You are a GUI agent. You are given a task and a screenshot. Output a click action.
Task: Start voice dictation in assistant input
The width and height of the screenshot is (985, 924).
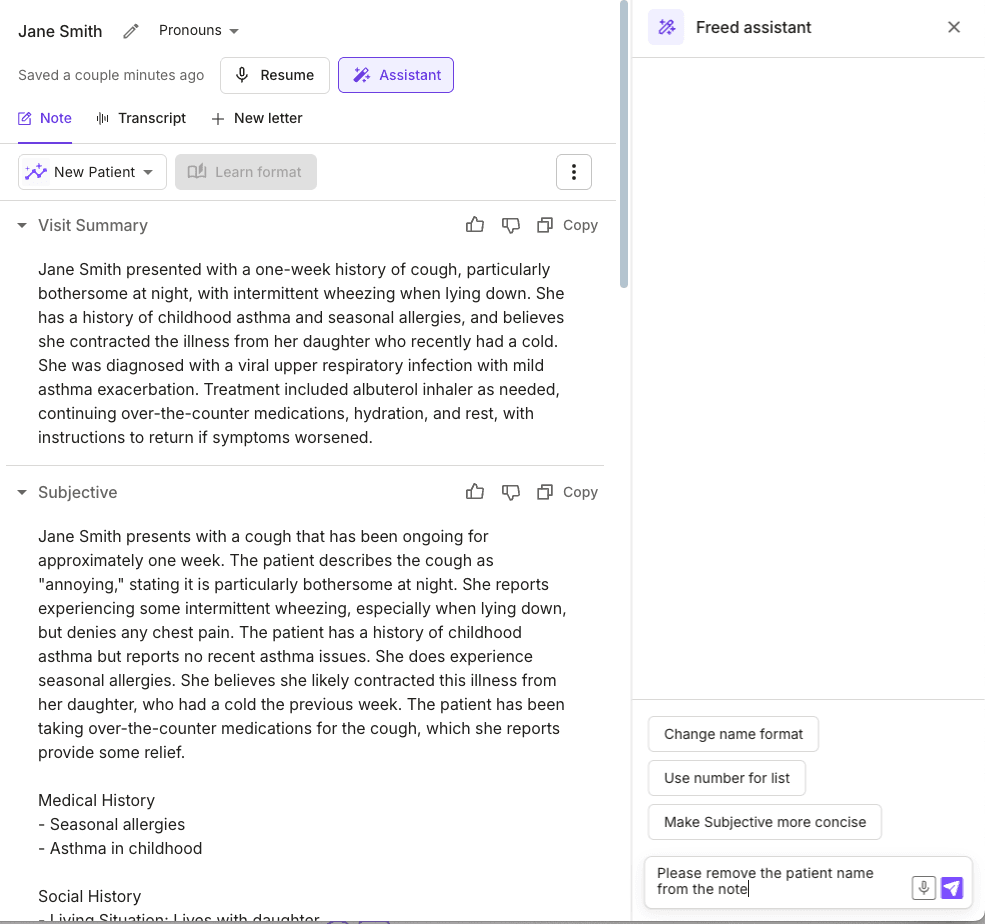coord(923,888)
